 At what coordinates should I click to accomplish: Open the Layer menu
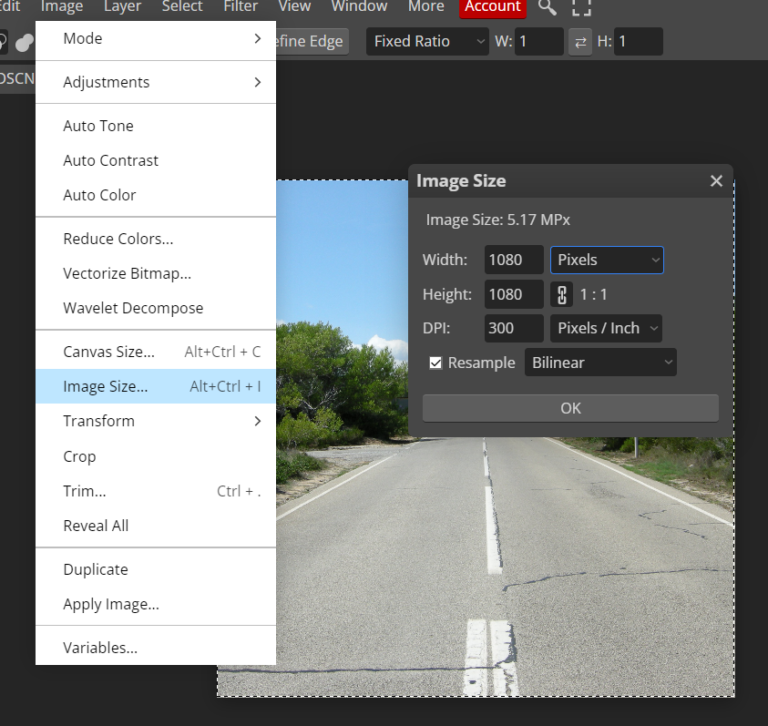(122, 7)
